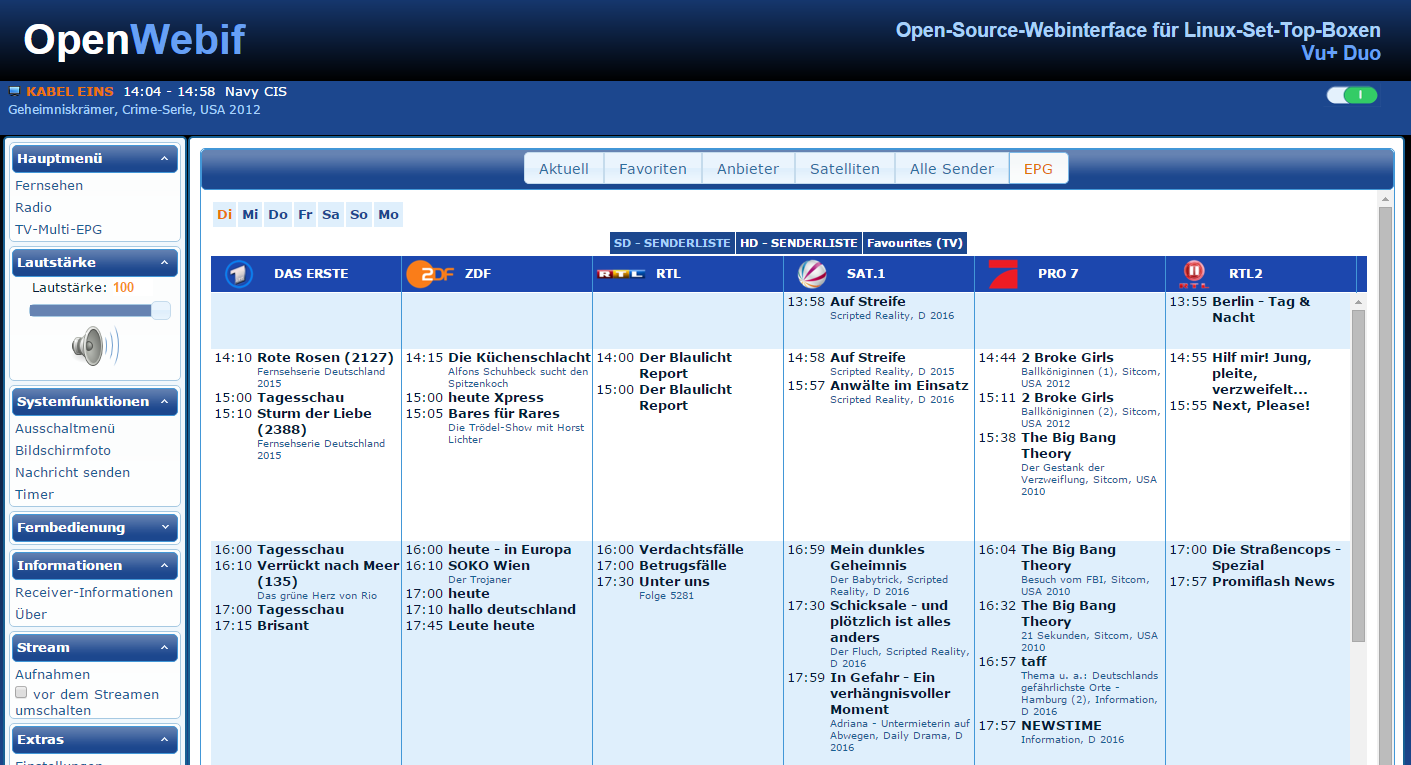Switch to the Aktuell tab
Screen dimensions: 1411x765
click(564, 168)
